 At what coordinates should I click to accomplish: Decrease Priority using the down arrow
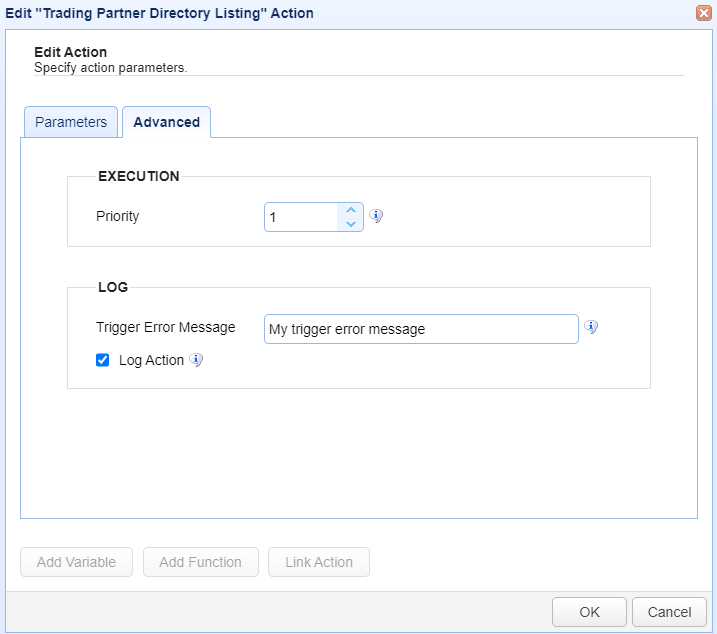pos(351,224)
